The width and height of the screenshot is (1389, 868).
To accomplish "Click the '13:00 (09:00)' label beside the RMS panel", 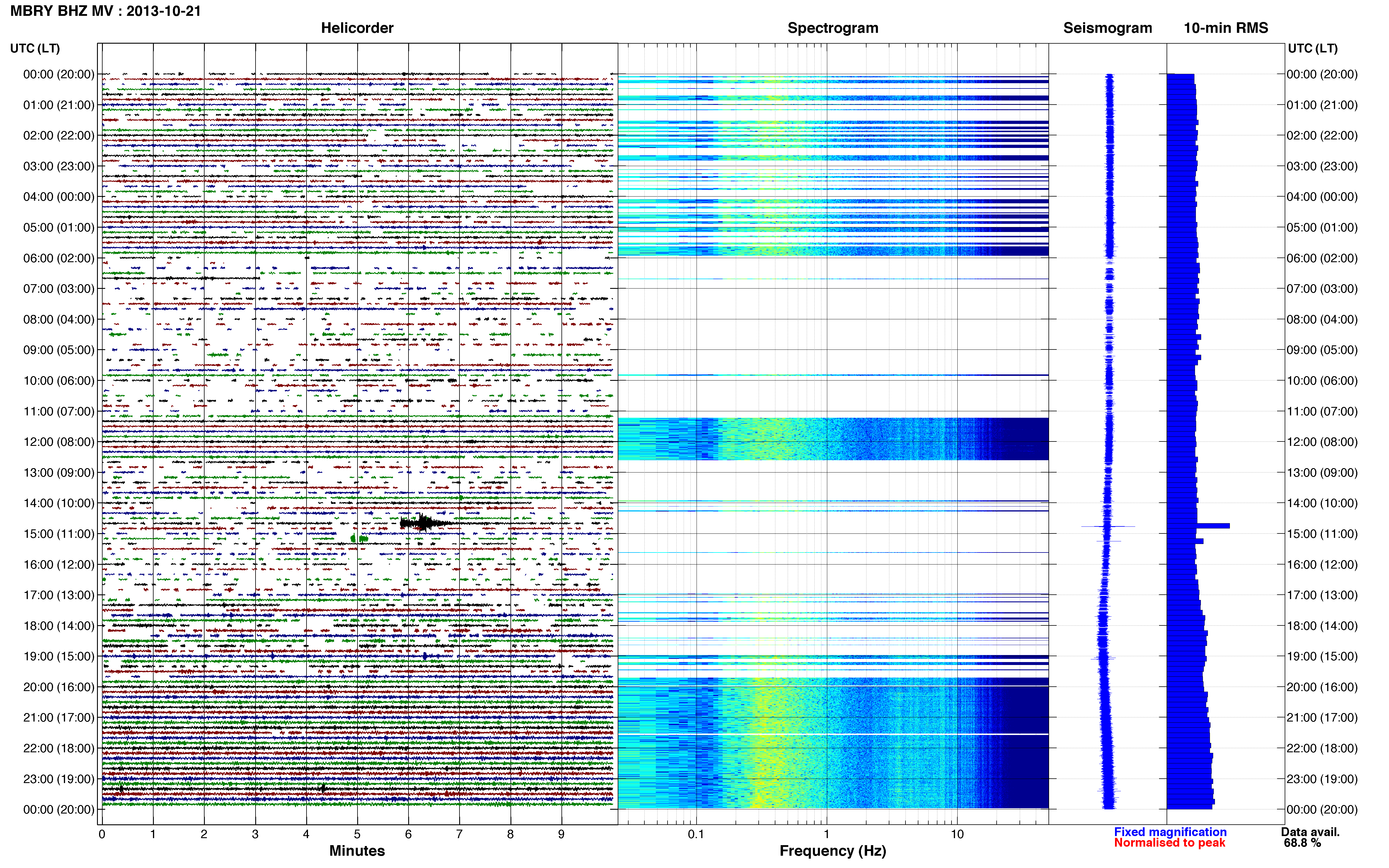I will (1322, 473).
